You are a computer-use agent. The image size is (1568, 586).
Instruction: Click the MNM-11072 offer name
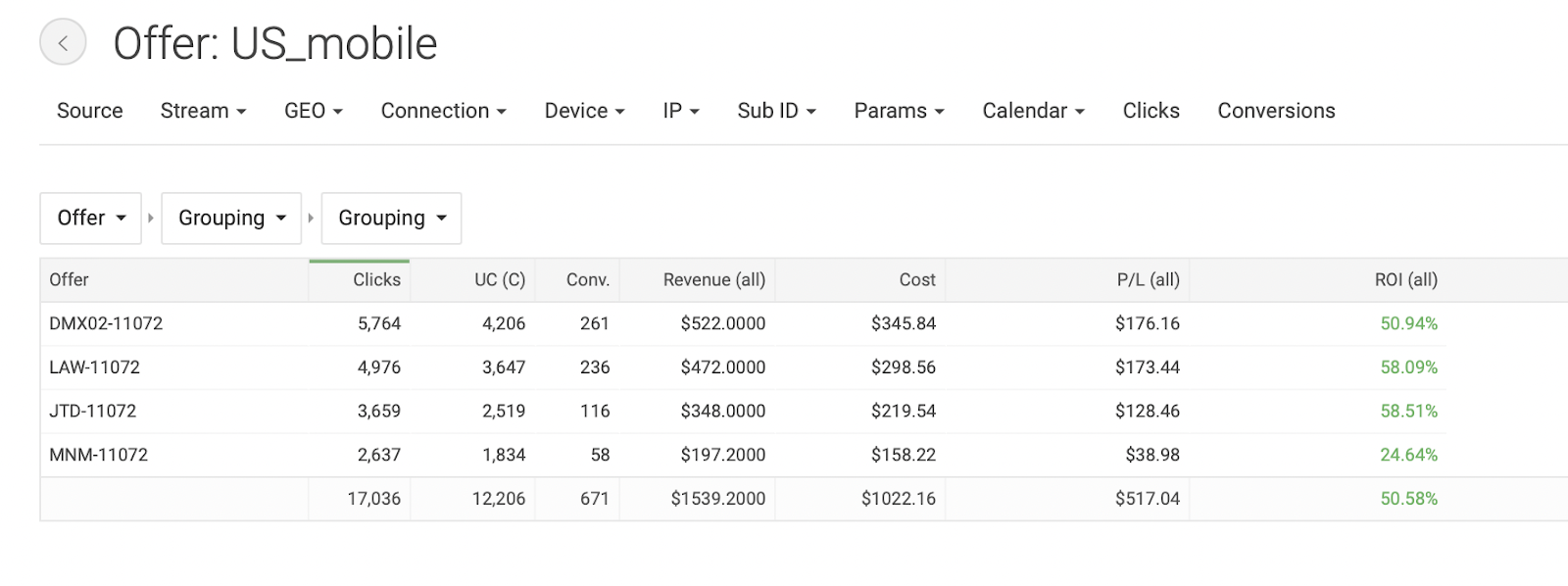tap(98, 455)
